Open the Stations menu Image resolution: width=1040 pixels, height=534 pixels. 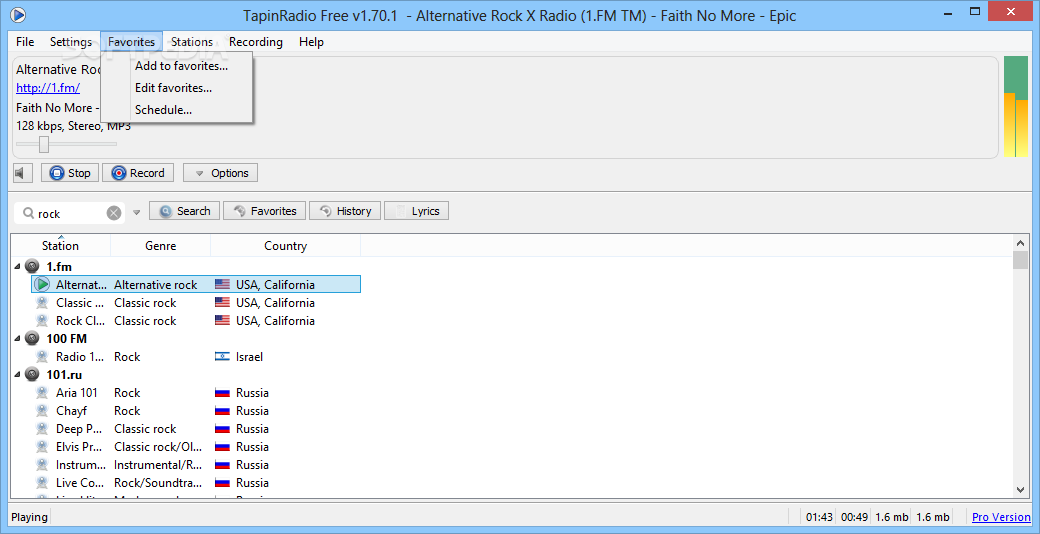click(x=192, y=42)
